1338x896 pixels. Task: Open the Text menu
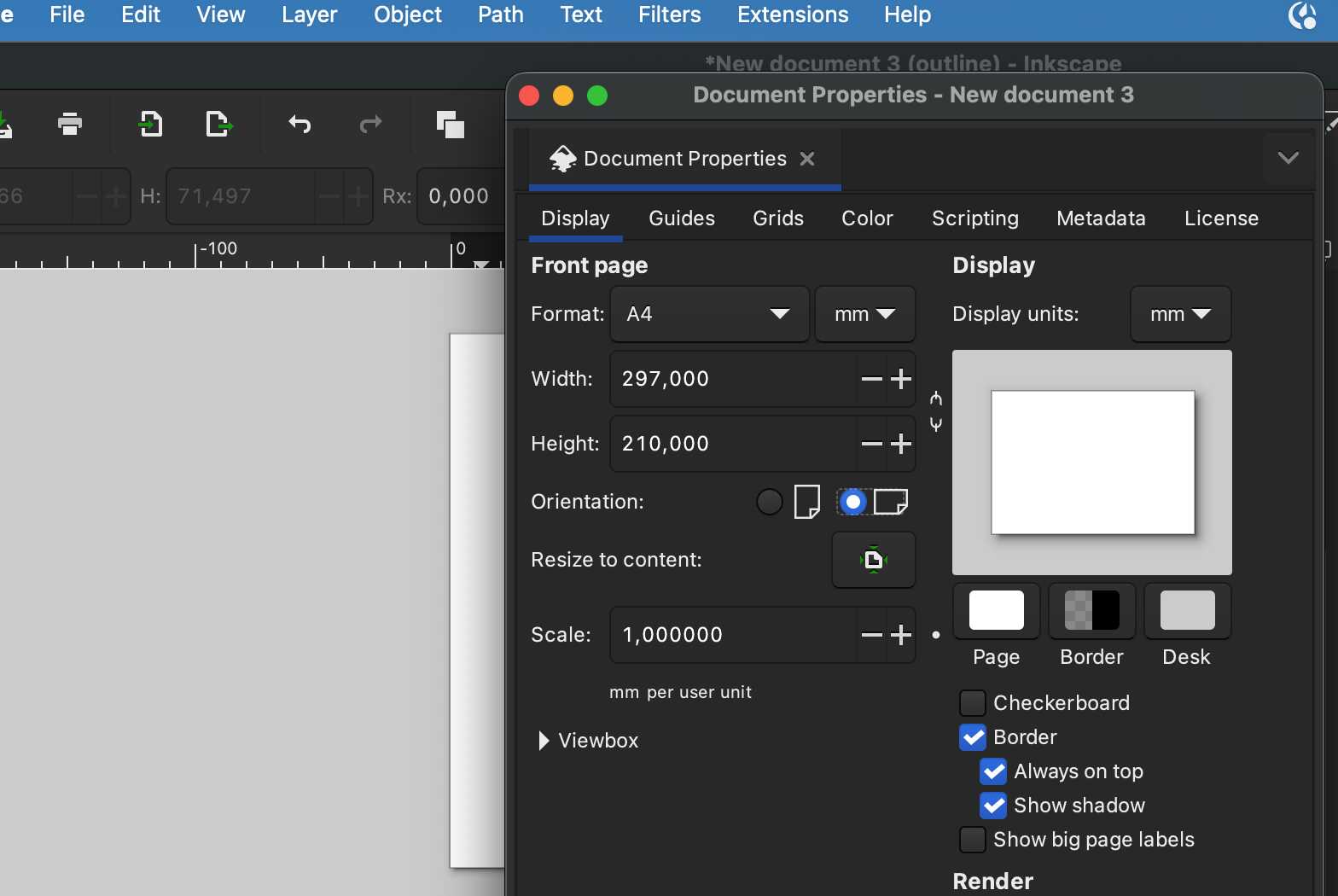(x=581, y=15)
